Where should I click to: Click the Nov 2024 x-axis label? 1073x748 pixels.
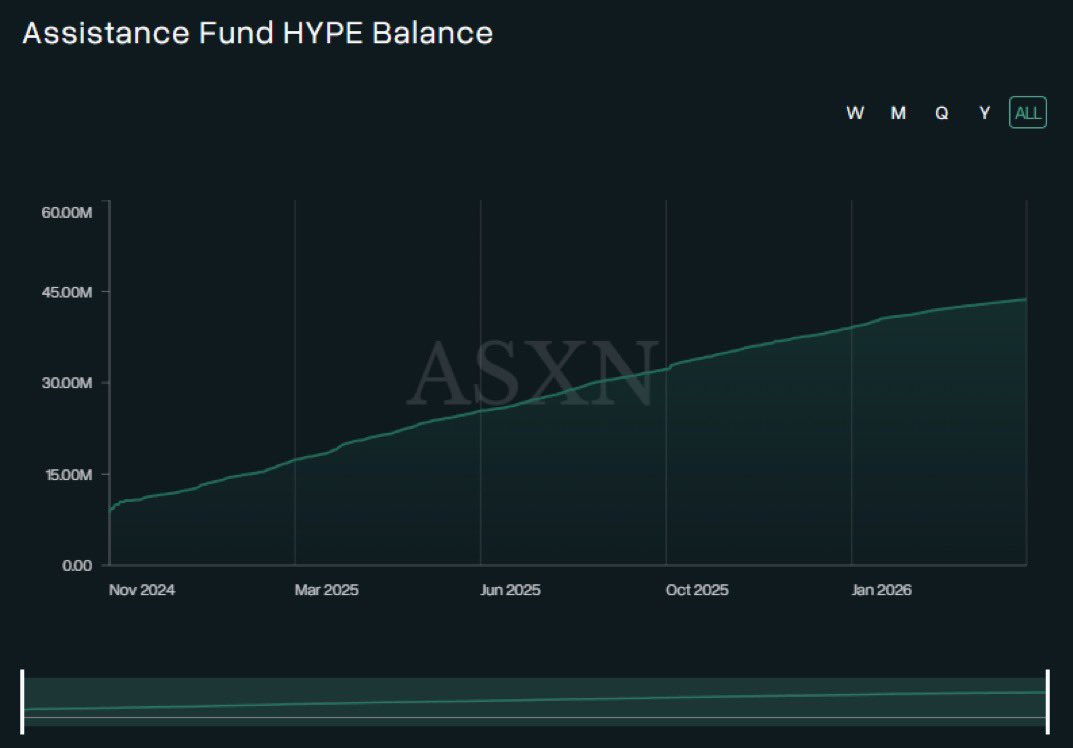coord(142,590)
